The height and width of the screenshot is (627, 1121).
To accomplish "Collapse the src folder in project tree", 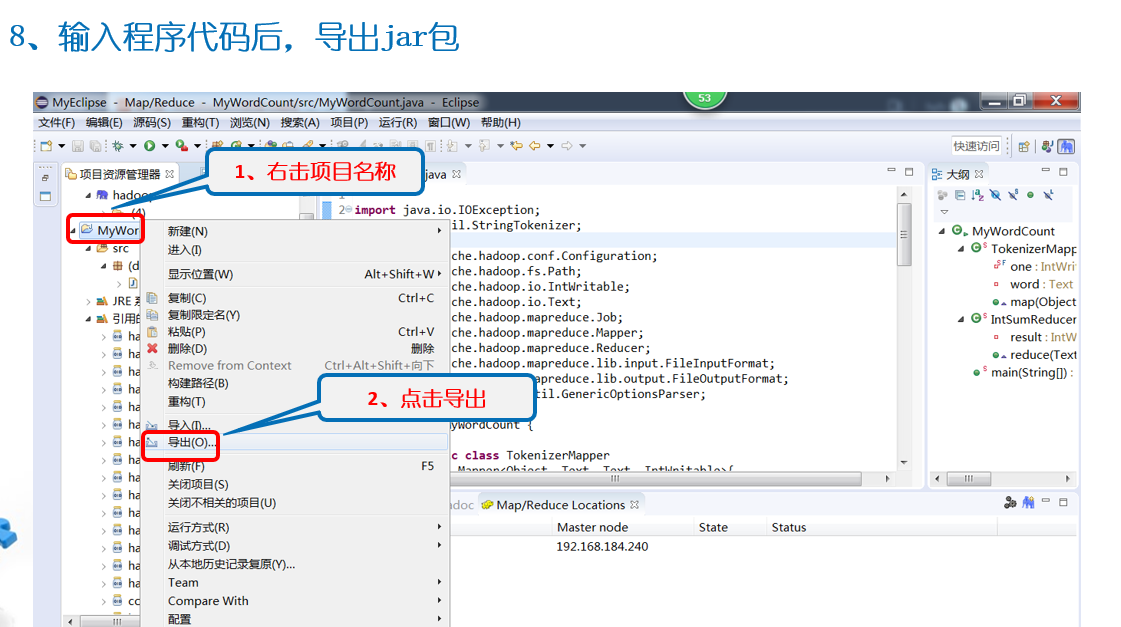I will (x=88, y=249).
